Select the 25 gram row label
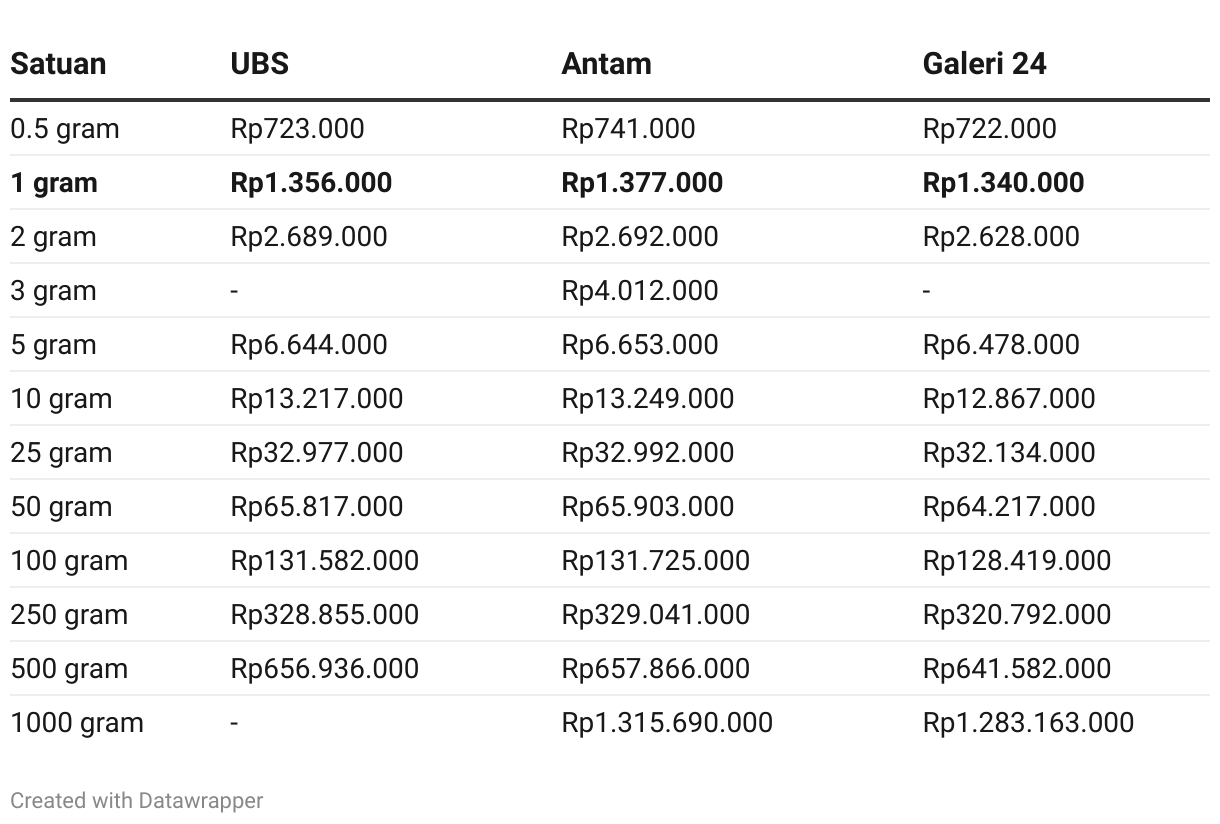This screenshot has width=1220, height=824. pos(61,453)
